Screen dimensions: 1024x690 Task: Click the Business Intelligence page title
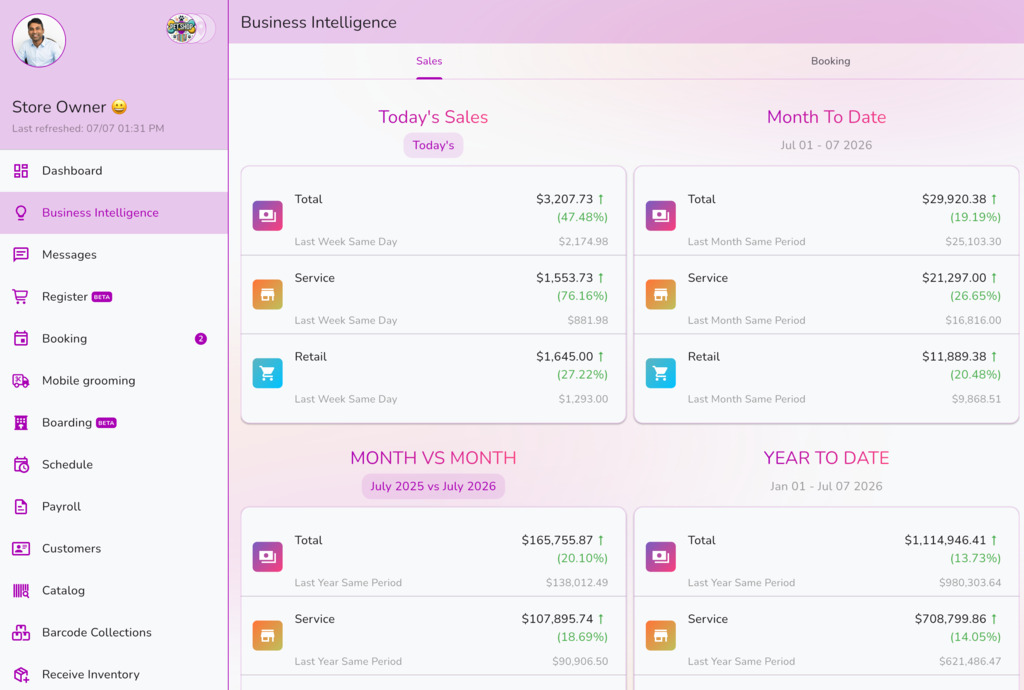tap(319, 23)
